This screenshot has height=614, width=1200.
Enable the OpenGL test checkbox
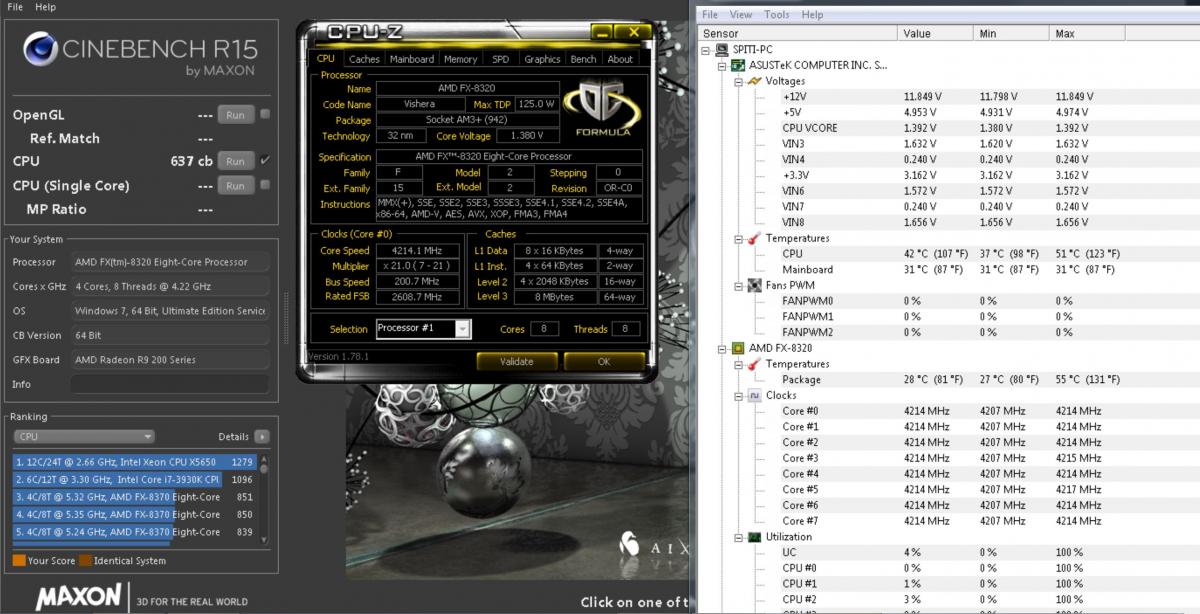(x=265, y=114)
